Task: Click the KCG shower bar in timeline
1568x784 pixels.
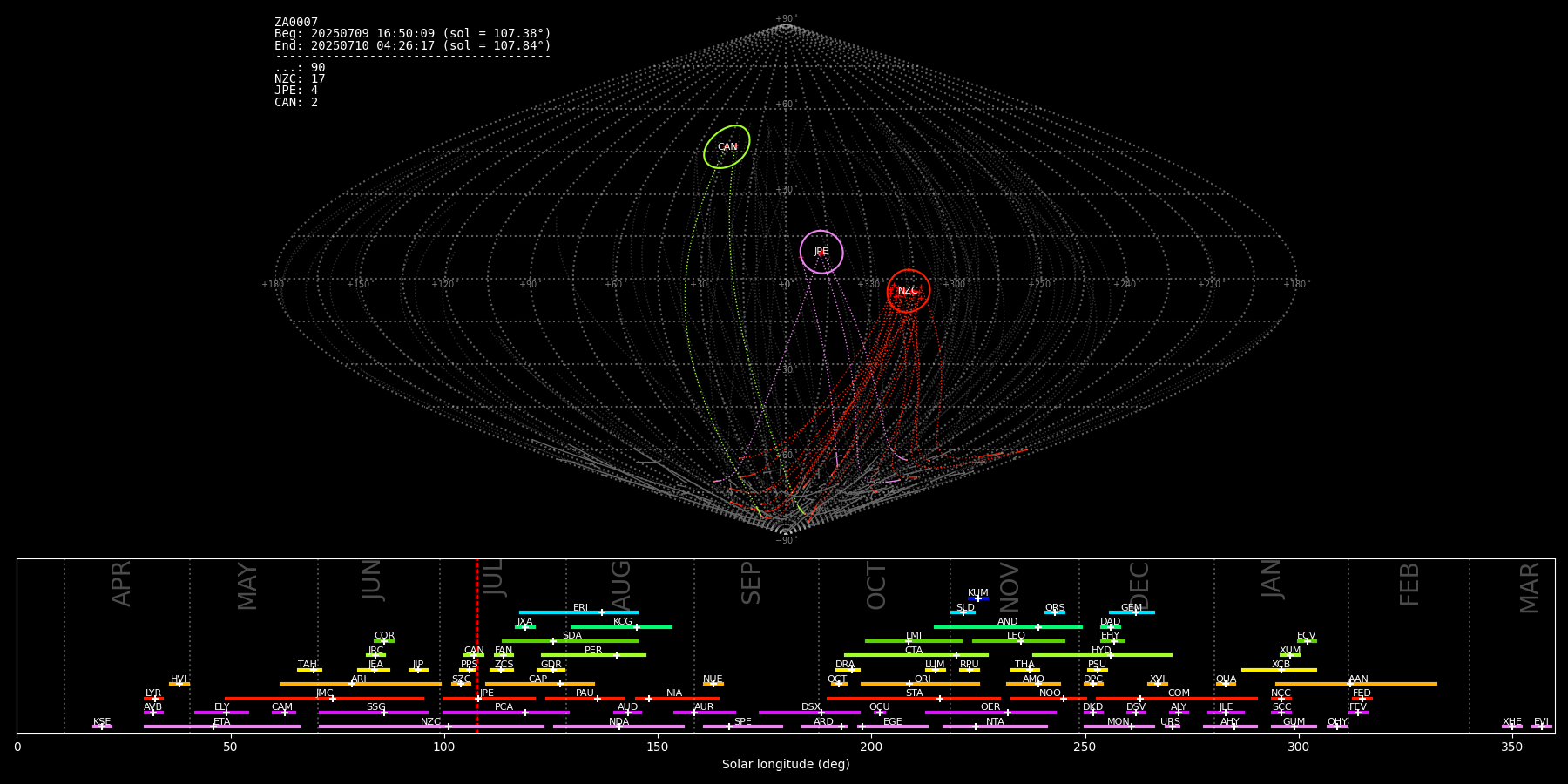Action: (x=621, y=626)
